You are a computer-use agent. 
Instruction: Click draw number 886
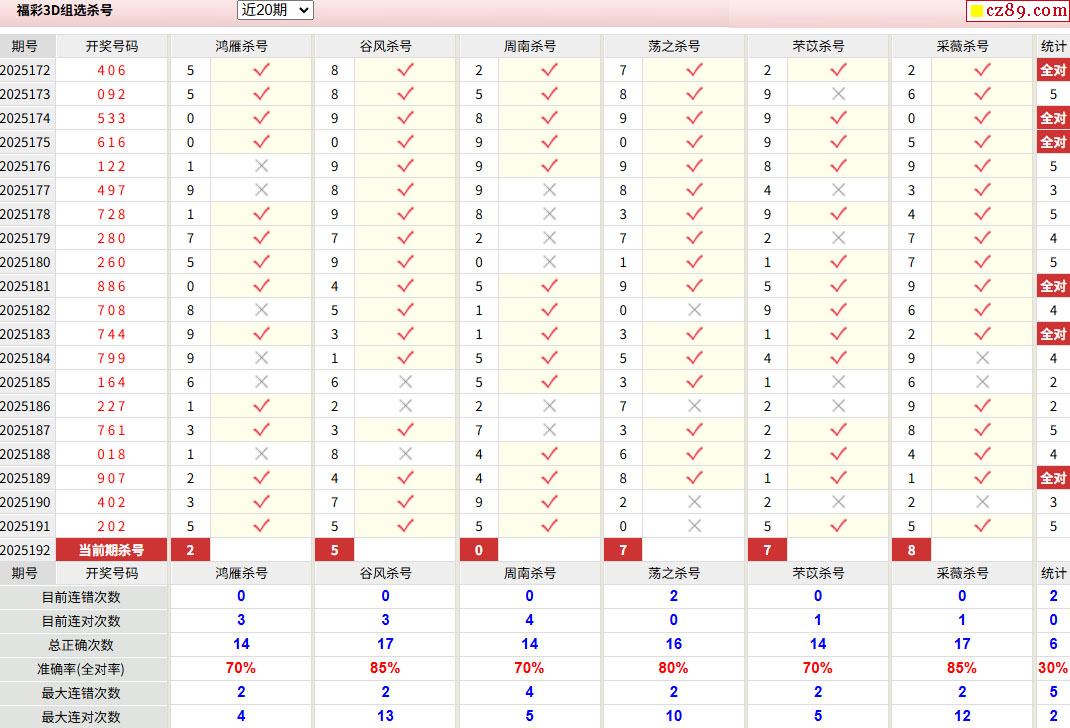(x=111, y=286)
